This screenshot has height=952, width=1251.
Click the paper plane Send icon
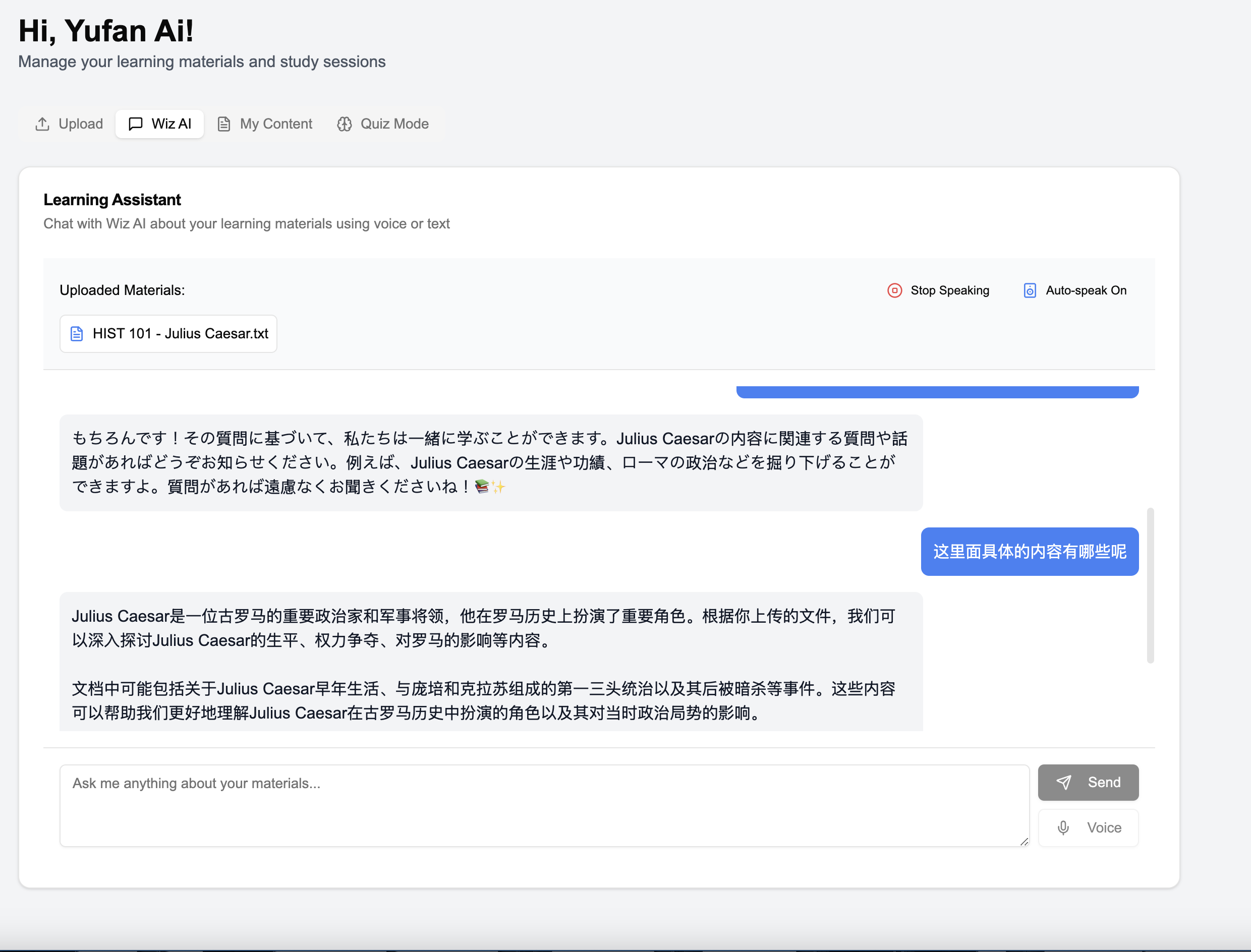(x=1064, y=783)
